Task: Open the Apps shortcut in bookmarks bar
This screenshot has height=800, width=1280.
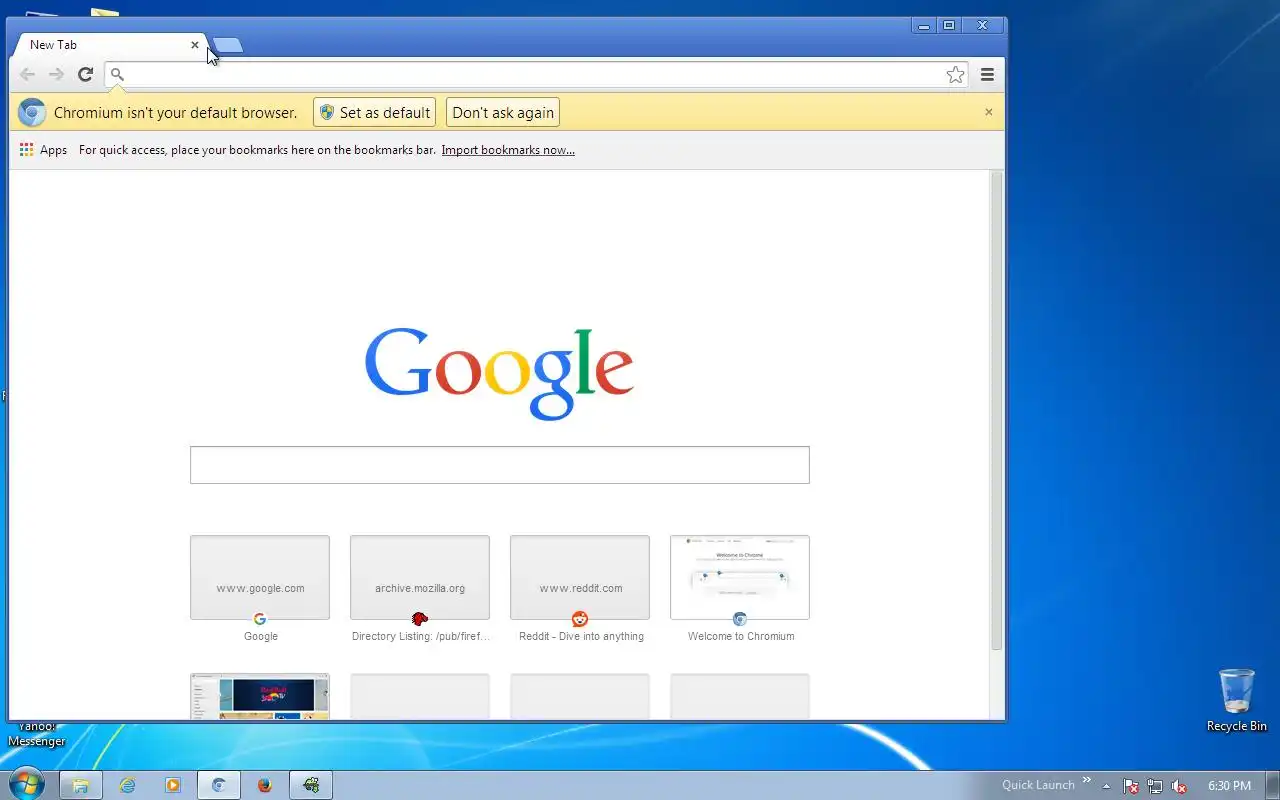Action: tap(43, 150)
